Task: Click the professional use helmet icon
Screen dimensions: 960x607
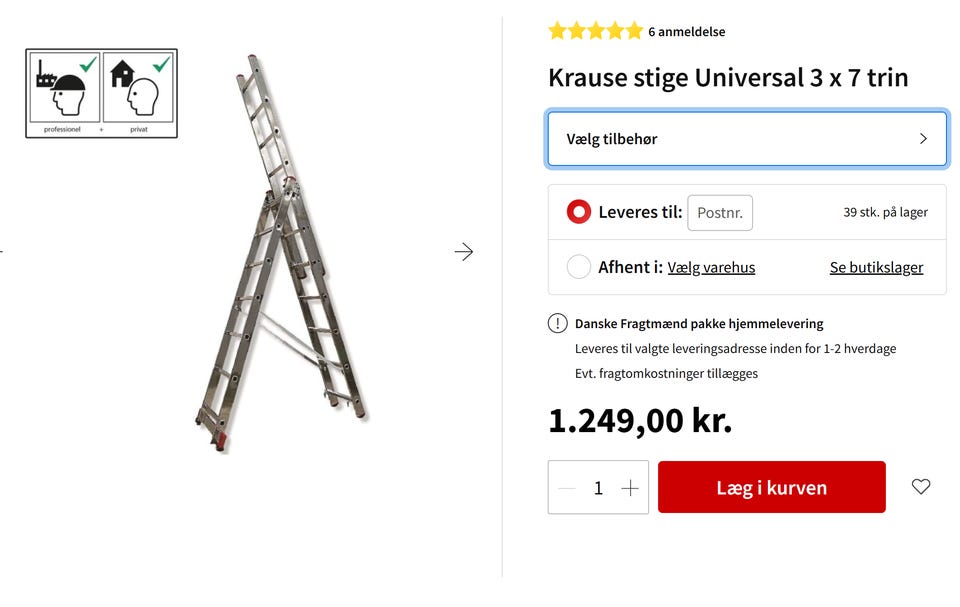Action: 64,87
